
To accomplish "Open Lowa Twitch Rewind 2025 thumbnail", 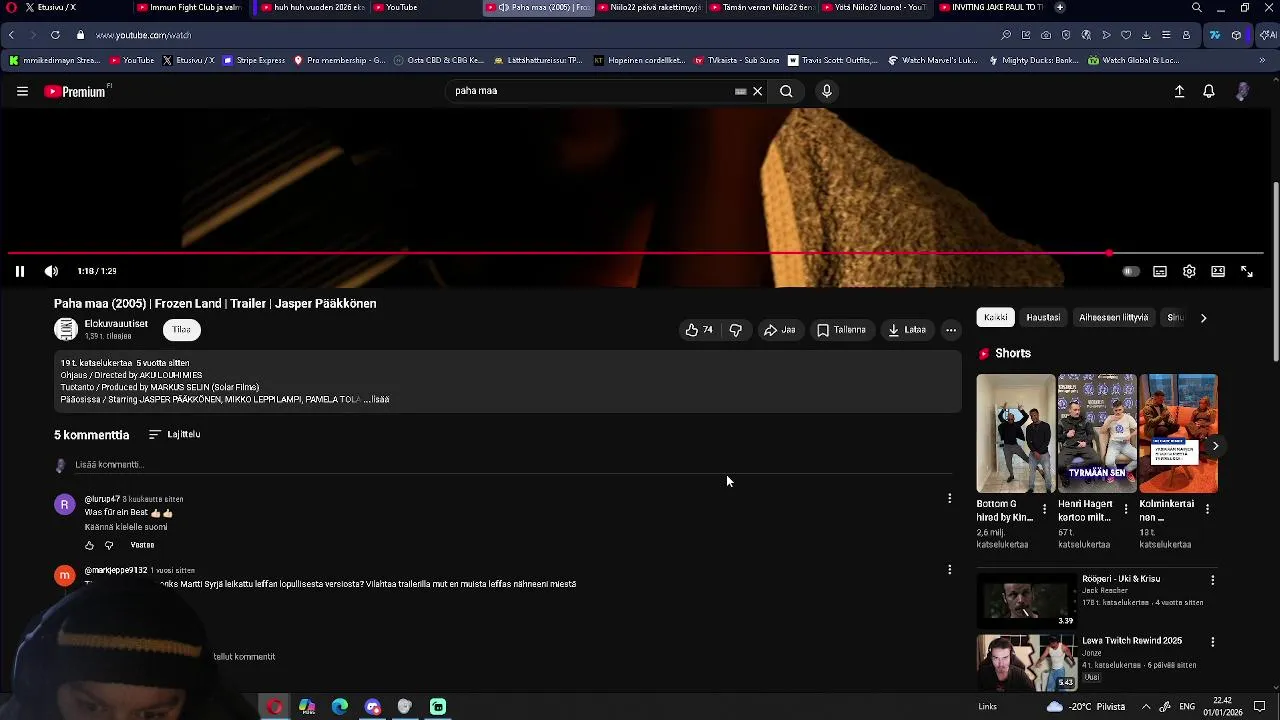I will point(1026,662).
